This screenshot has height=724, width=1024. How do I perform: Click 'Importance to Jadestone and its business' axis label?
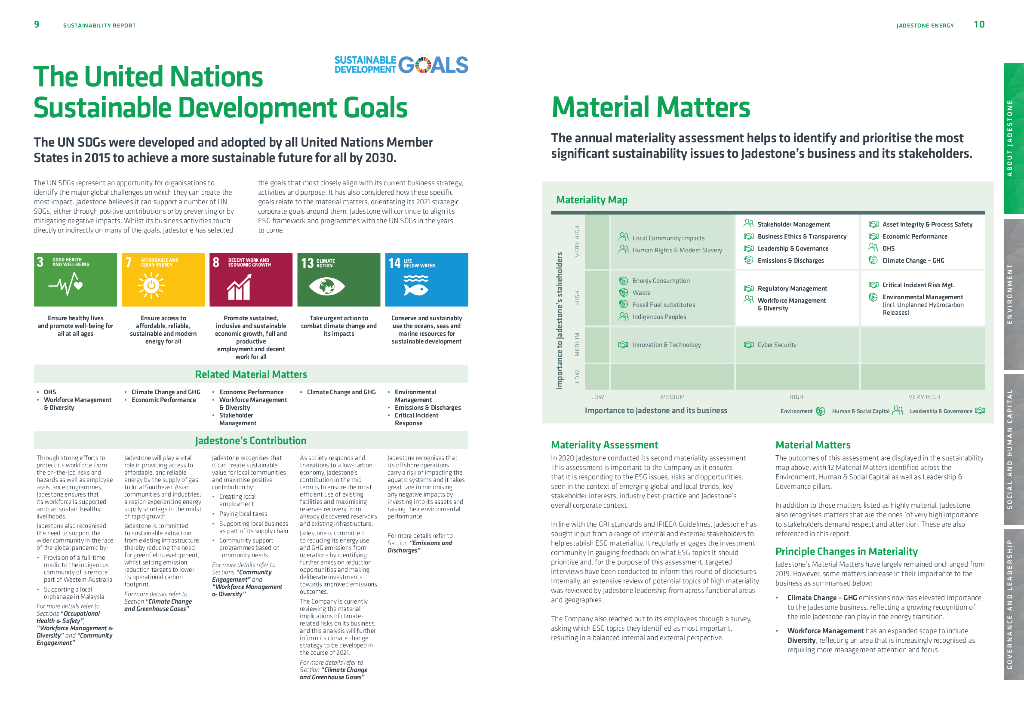pos(656,411)
